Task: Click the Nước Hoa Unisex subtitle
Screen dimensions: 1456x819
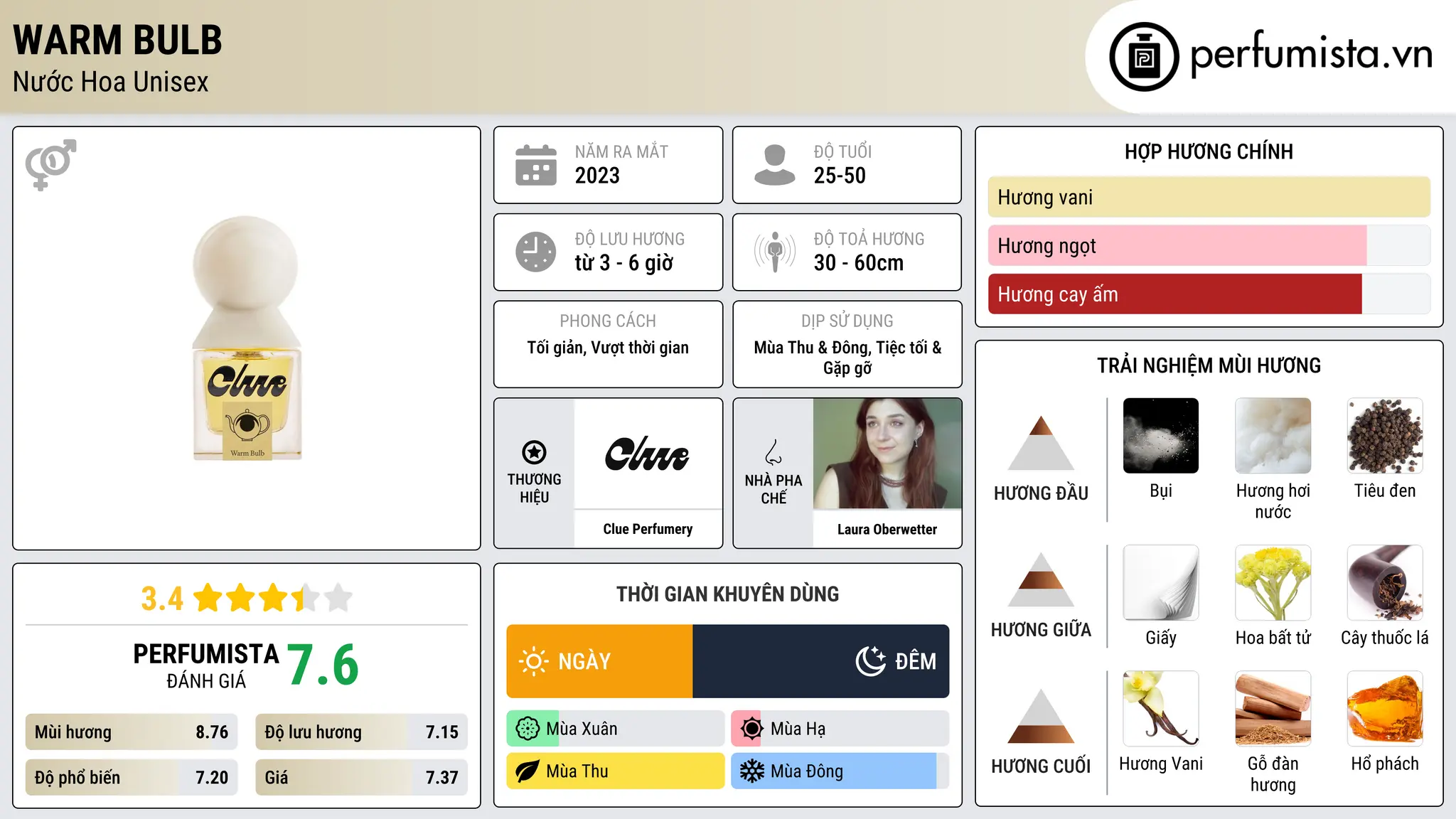Action: (111, 82)
